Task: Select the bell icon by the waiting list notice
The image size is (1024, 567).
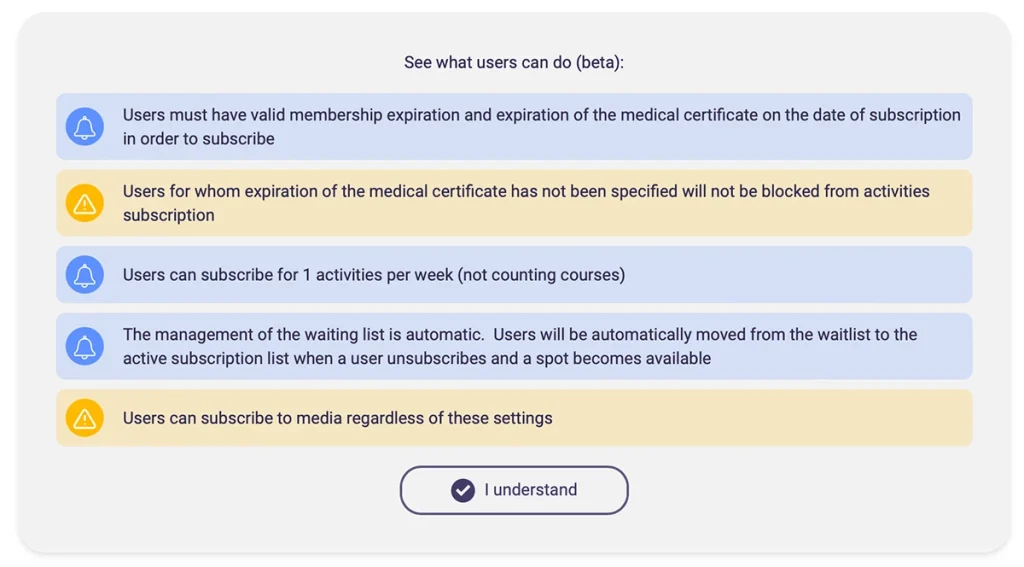Action: [x=85, y=346]
